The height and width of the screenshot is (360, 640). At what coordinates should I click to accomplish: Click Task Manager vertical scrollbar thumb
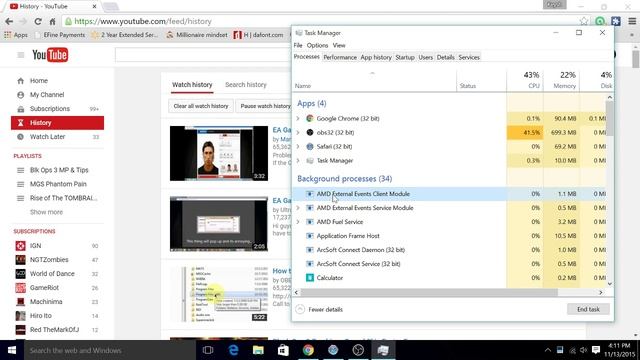coord(609,118)
